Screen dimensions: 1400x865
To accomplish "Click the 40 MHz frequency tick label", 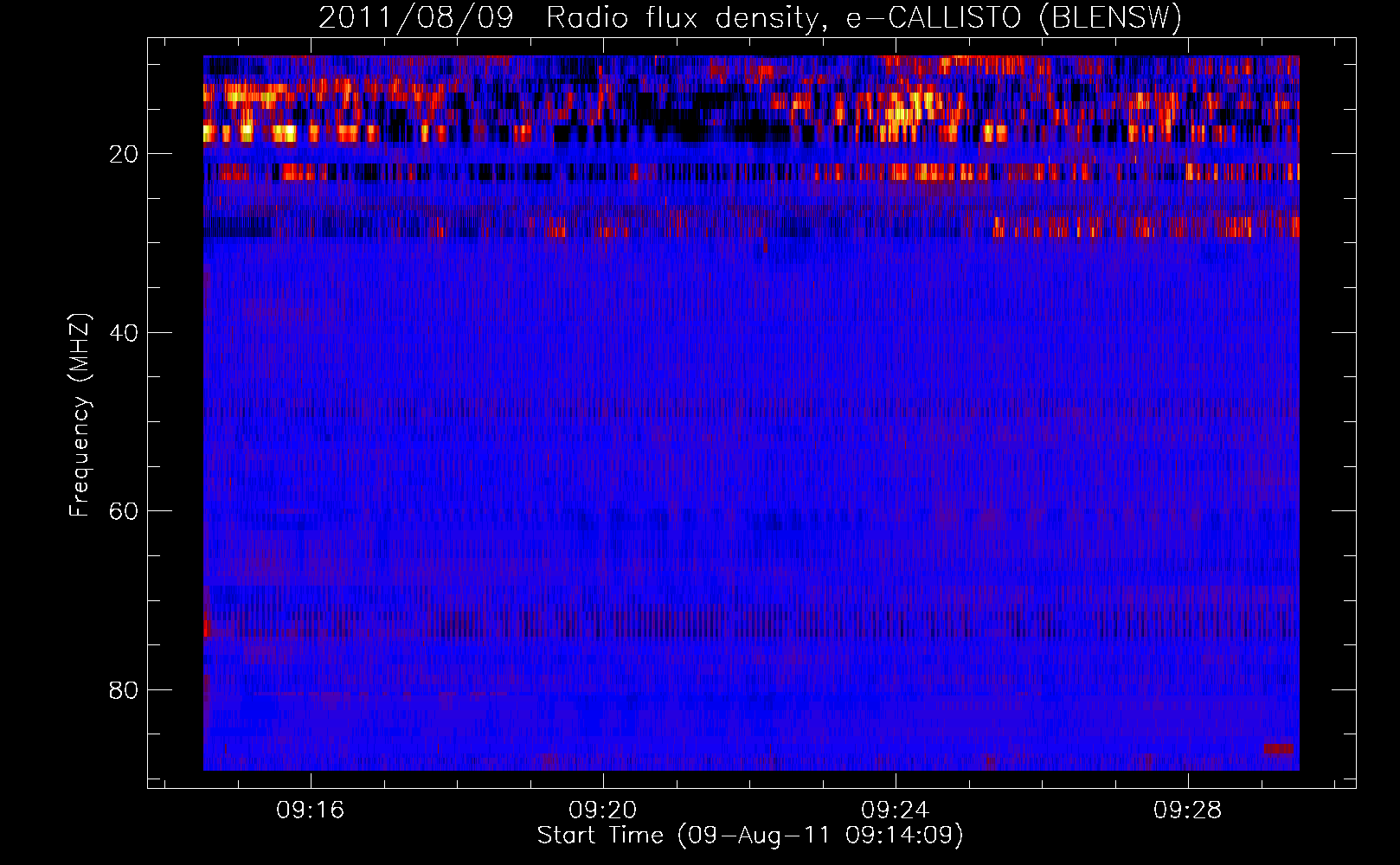I will click(124, 333).
